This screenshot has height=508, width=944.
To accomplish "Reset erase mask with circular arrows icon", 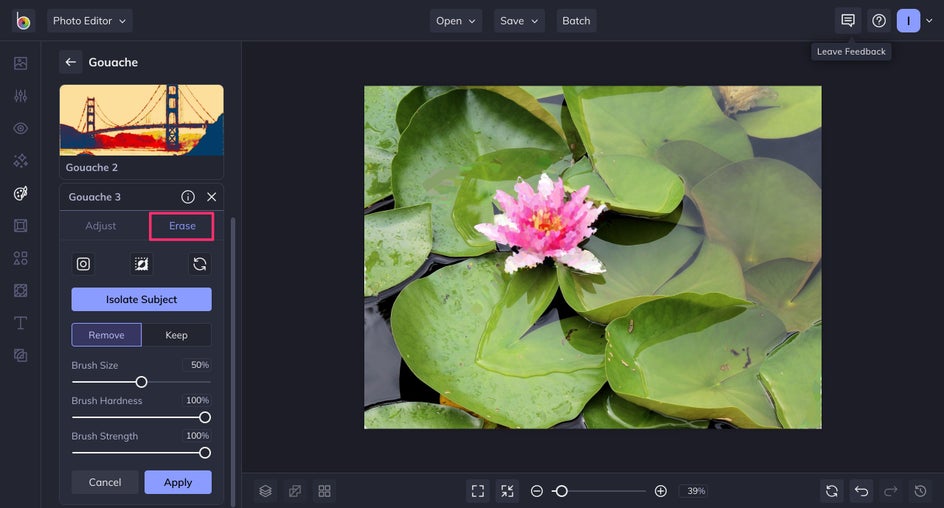I will (x=200, y=264).
